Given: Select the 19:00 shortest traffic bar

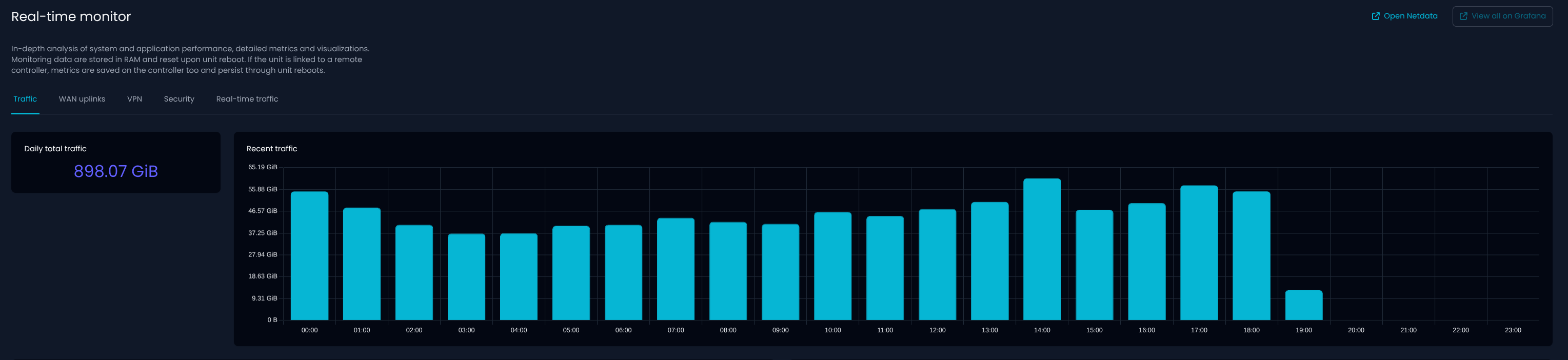Looking at the screenshot, I should click(1303, 305).
